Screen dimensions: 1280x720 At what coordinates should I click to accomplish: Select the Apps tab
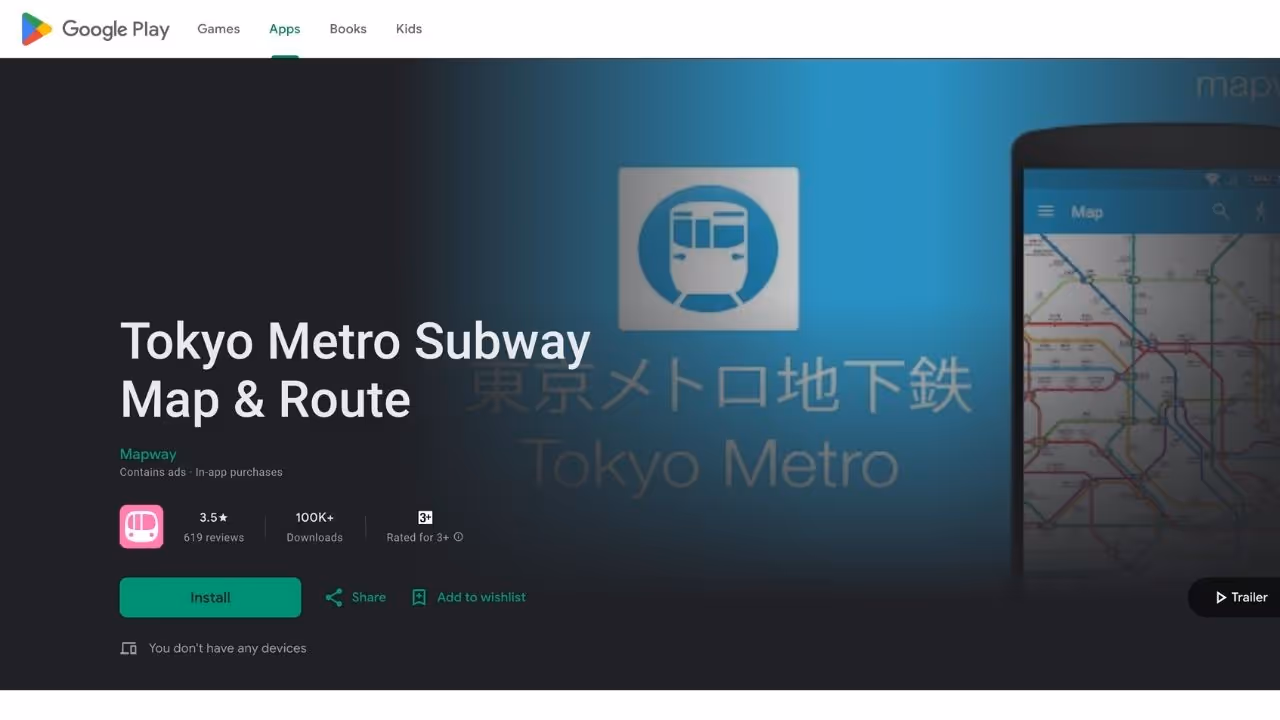click(x=285, y=29)
